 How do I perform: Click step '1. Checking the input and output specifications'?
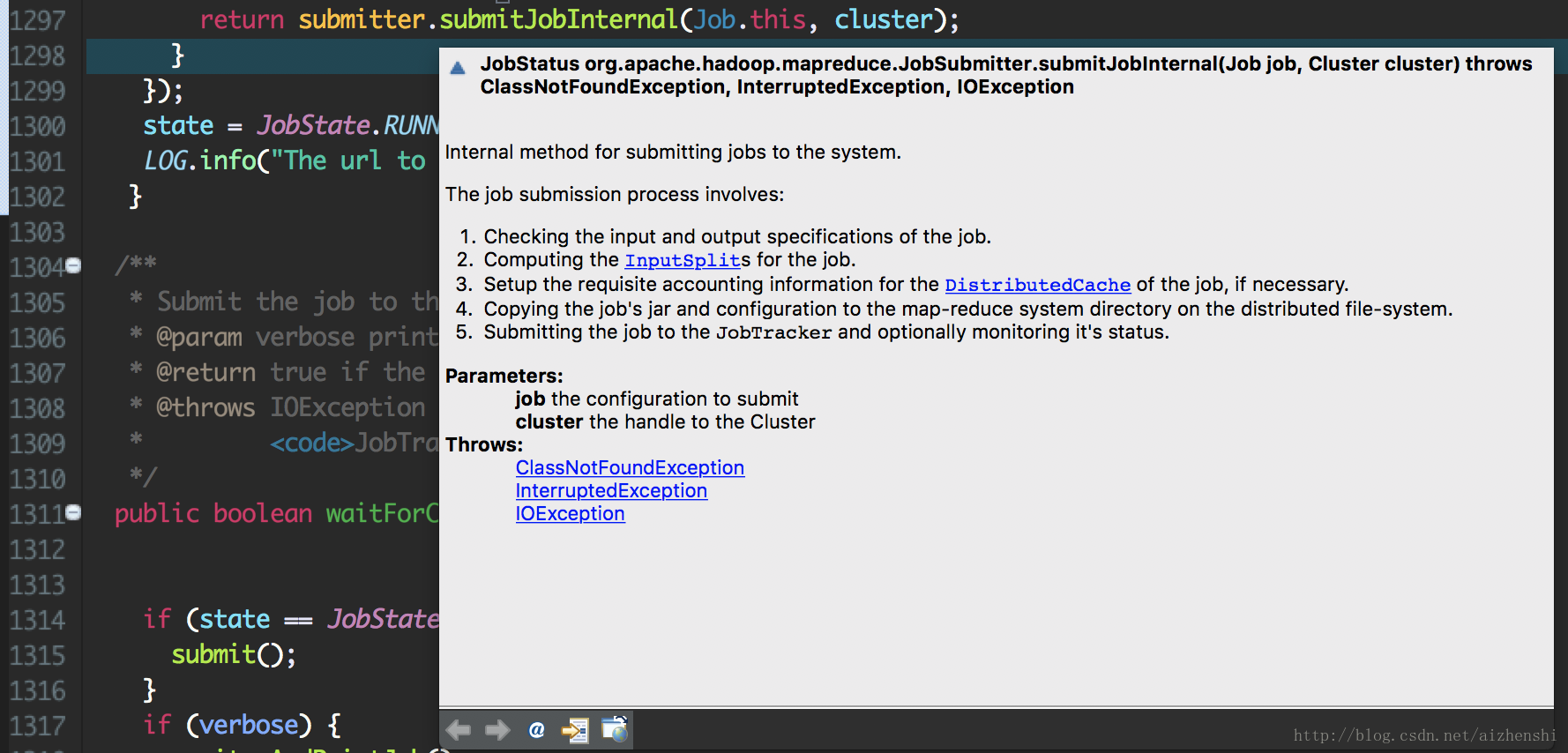click(x=724, y=236)
